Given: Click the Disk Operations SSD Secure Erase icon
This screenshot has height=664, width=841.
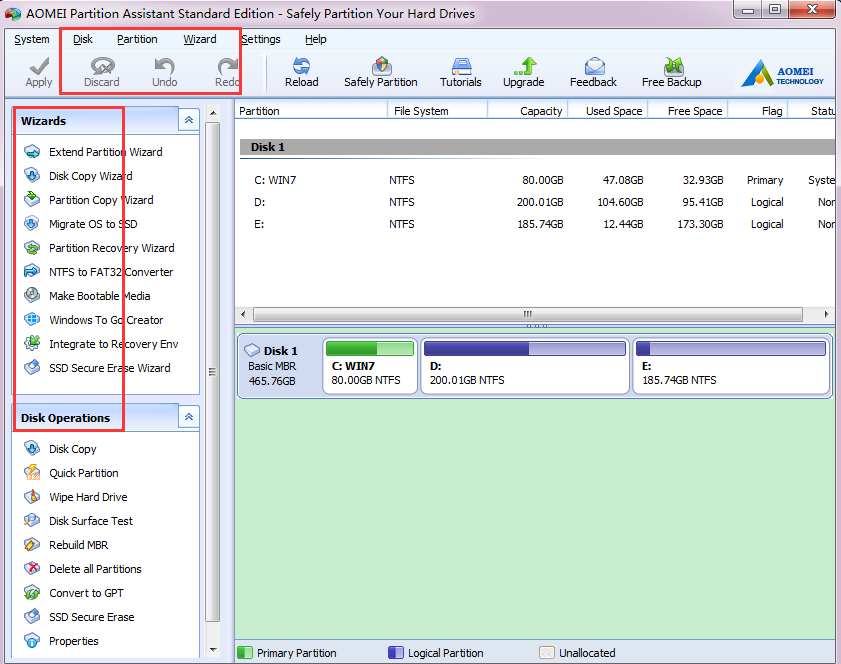Looking at the screenshot, I should point(32,616).
